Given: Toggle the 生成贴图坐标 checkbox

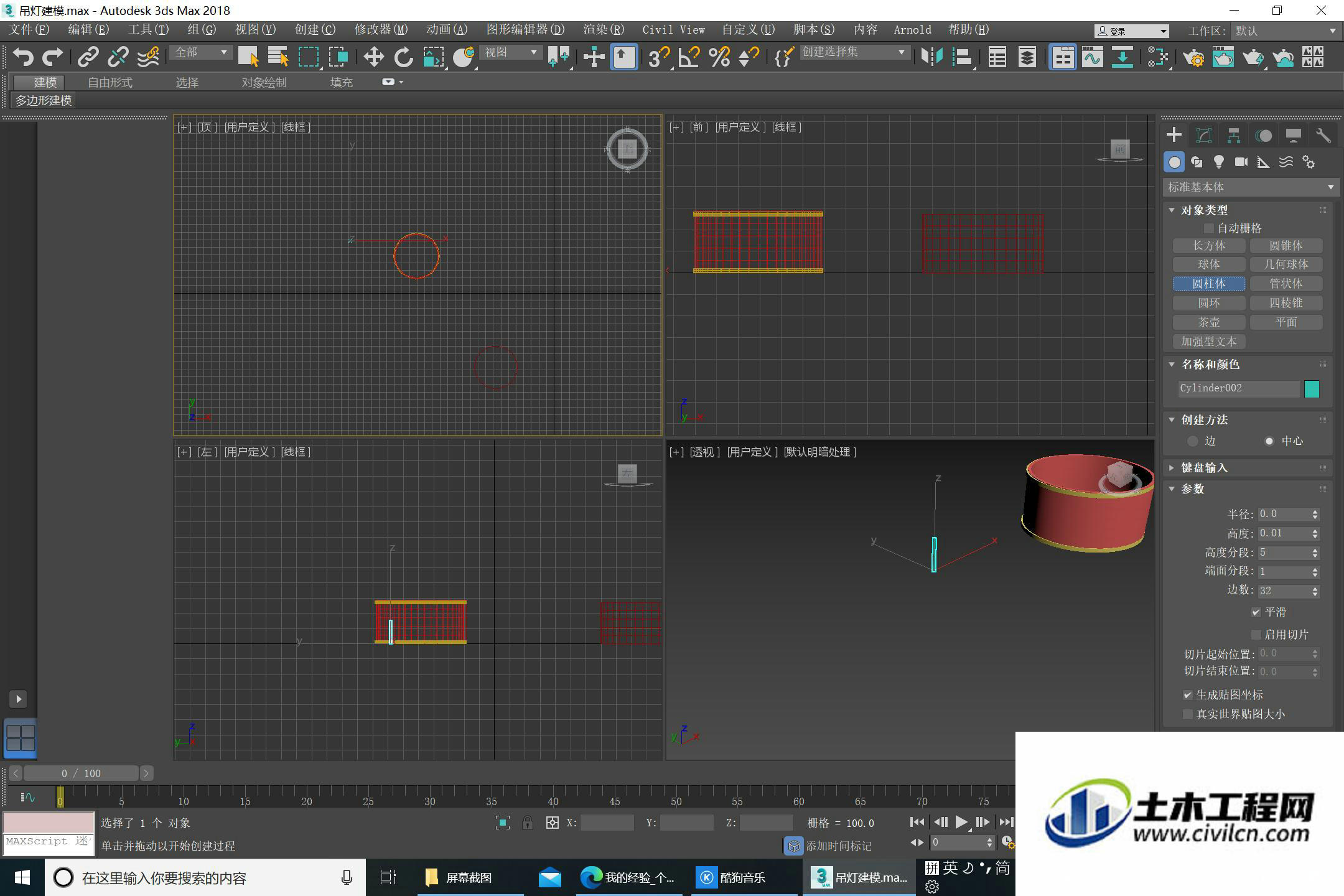Looking at the screenshot, I should (x=1187, y=695).
